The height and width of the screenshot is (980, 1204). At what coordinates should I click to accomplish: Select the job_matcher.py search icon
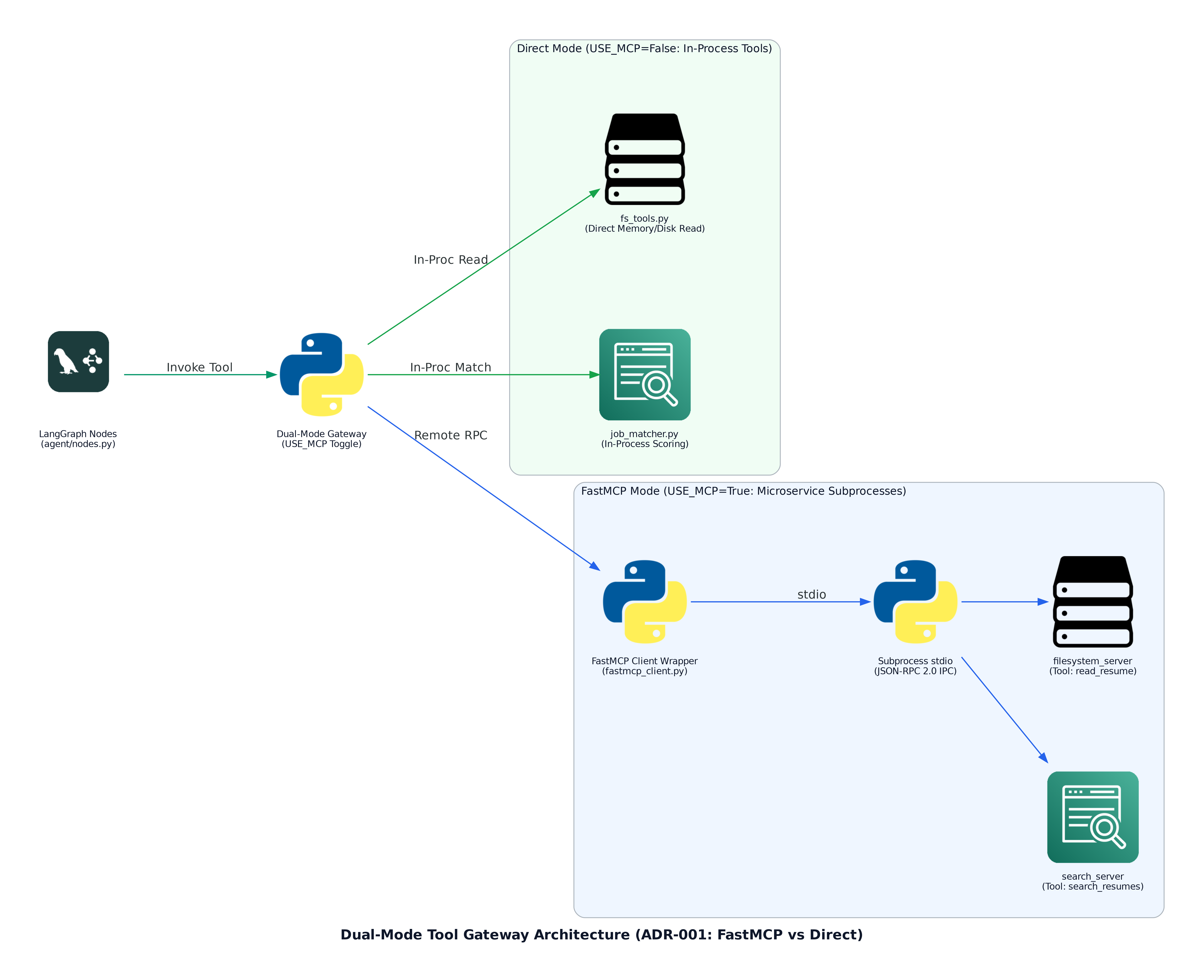645,375
